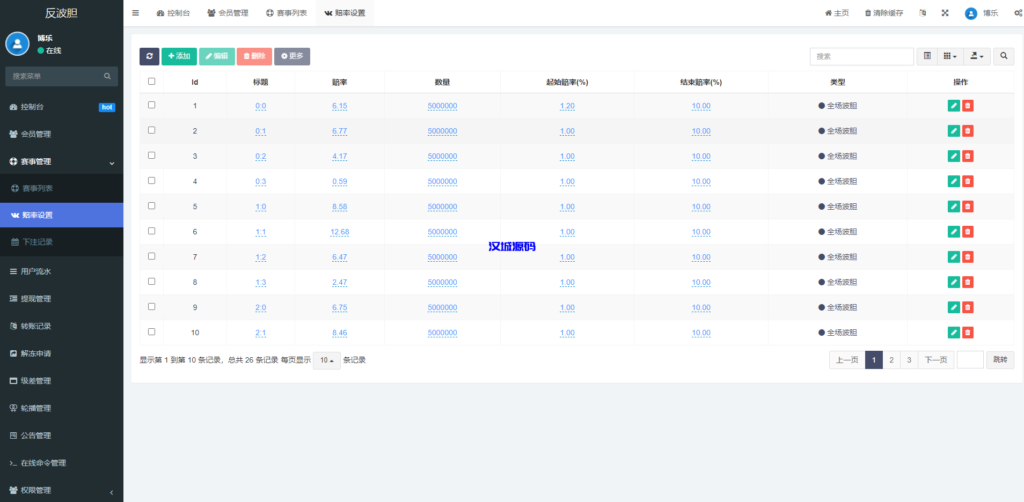Click the green edit pencil icon for row 10
Viewport: 1024px width, 502px height.
point(953,332)
